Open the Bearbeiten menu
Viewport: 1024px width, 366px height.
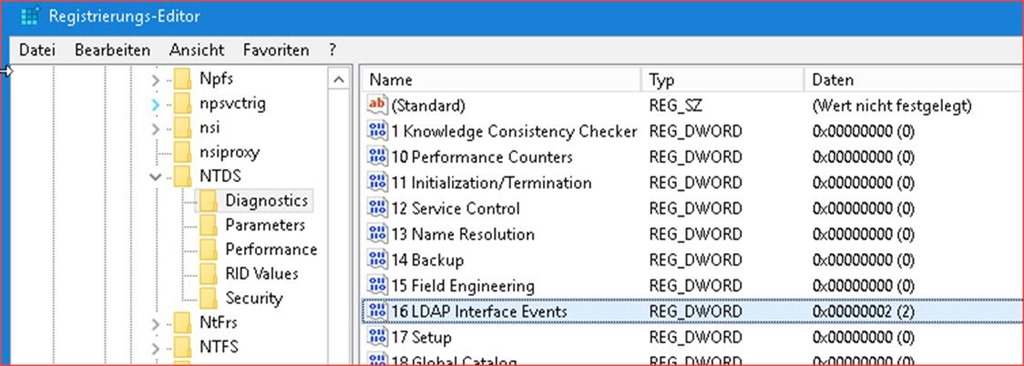click(x=112, y=50)
